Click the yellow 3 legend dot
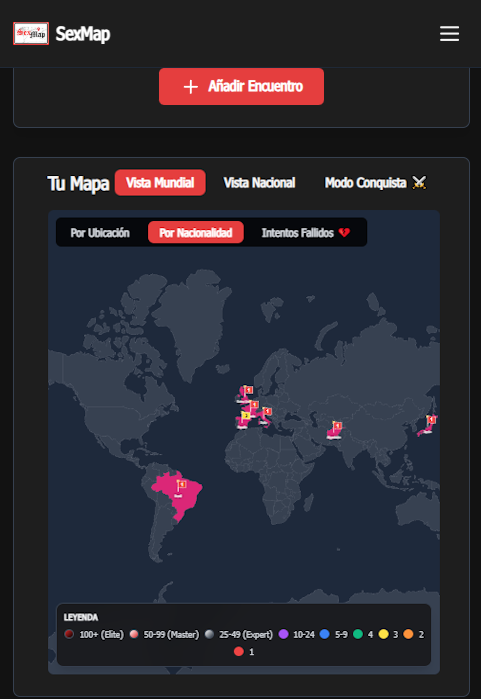This screenshot has height=699, width=481. (x=383, y=634)
